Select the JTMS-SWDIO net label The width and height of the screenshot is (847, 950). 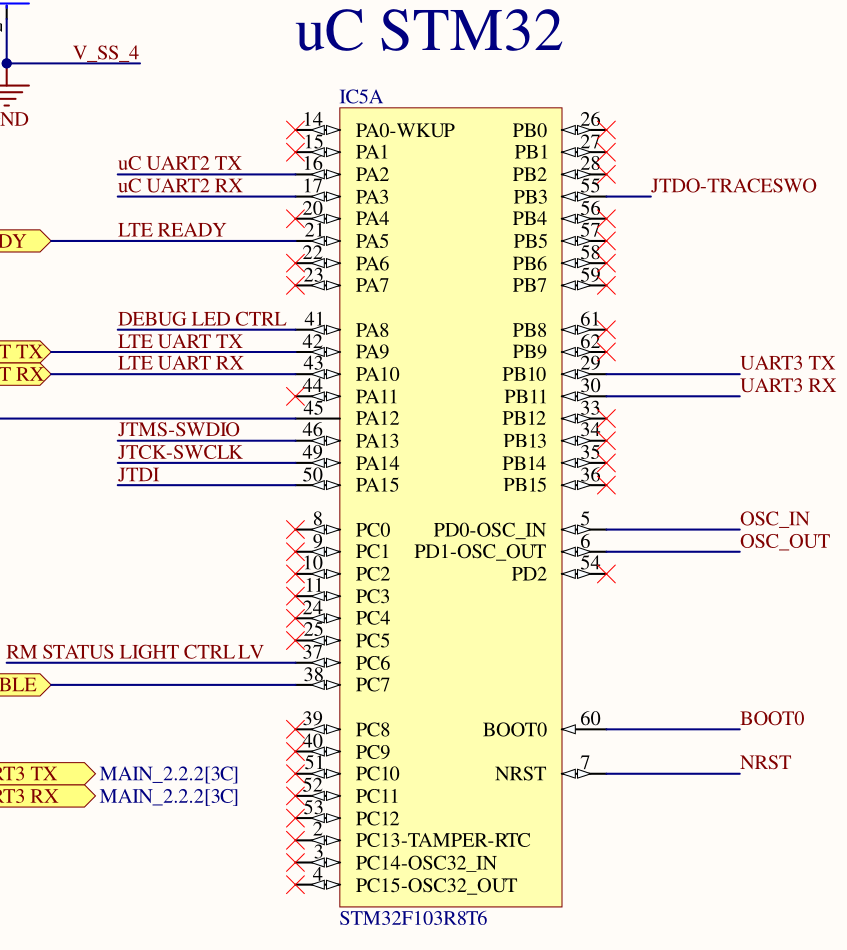(179, 430)
